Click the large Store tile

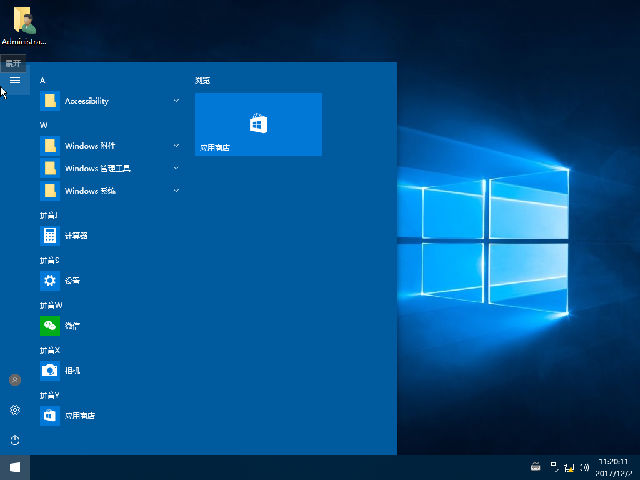click(x=258, y=124)
